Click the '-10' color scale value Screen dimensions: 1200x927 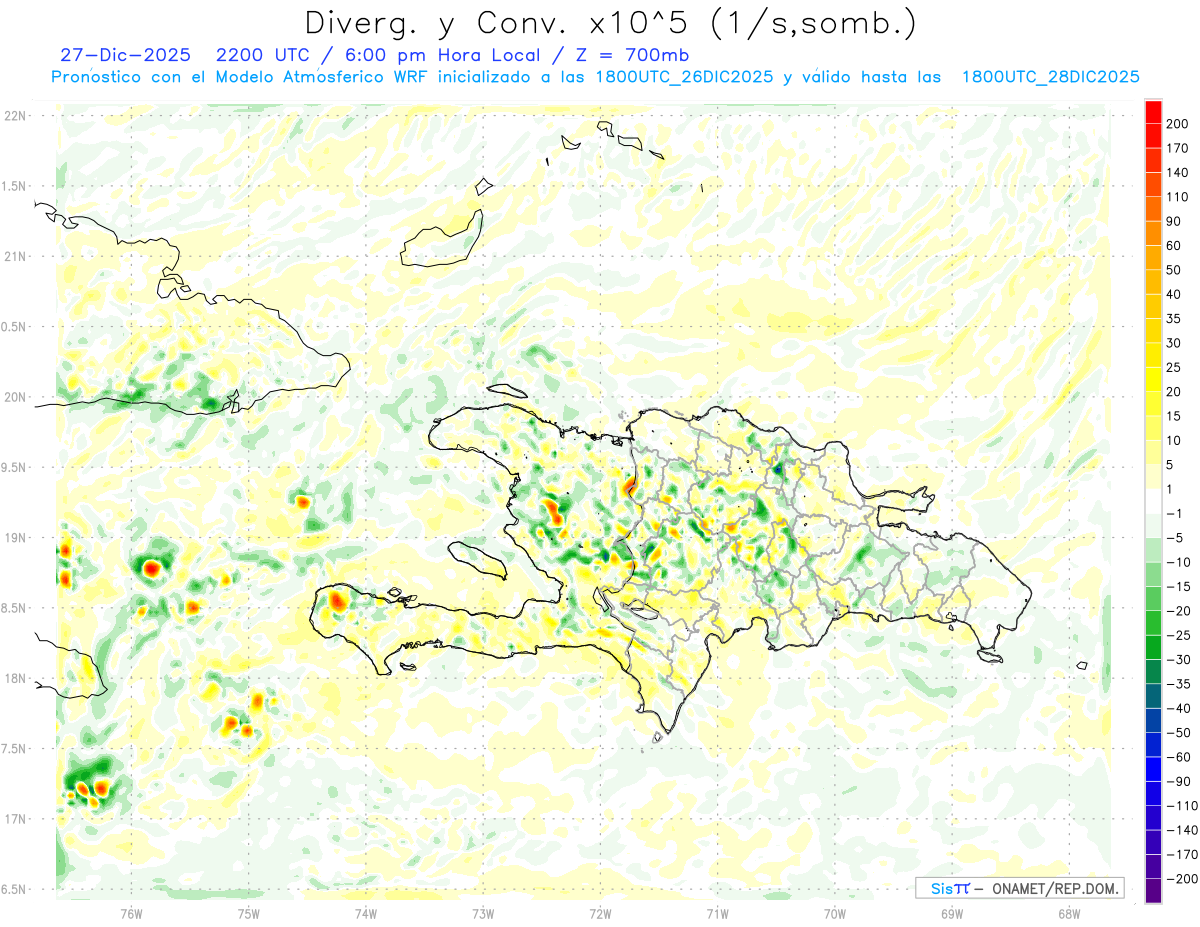pyautogui.click(x=1177, y=562)
